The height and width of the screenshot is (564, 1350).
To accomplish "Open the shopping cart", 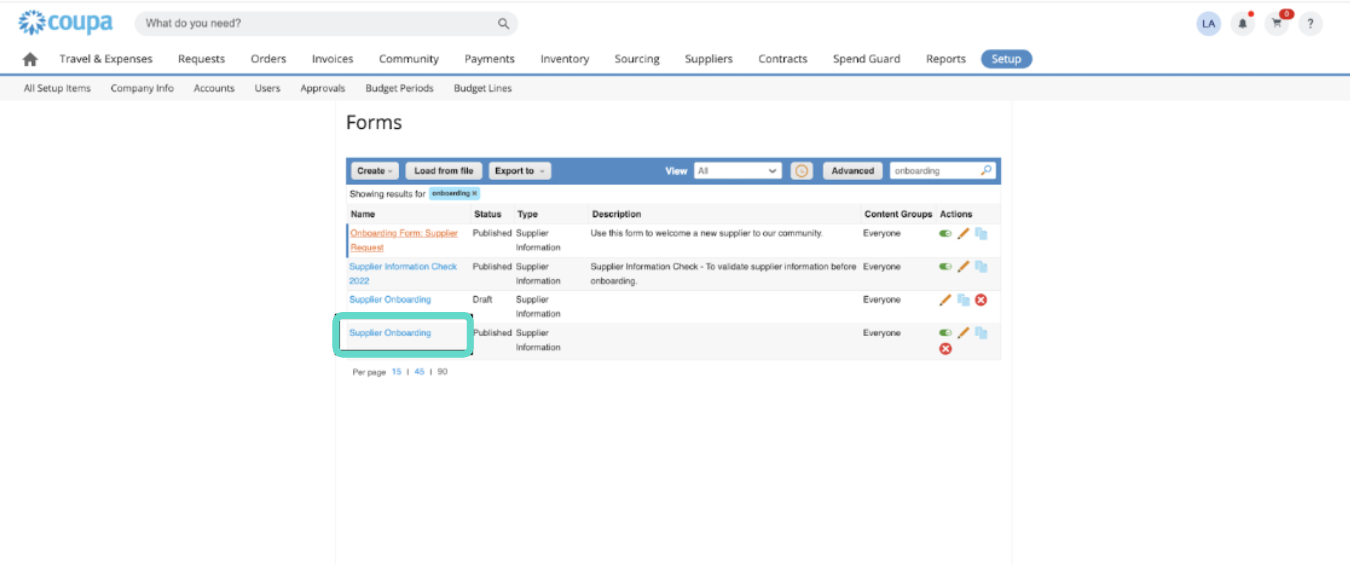I will coord(1277,23).
